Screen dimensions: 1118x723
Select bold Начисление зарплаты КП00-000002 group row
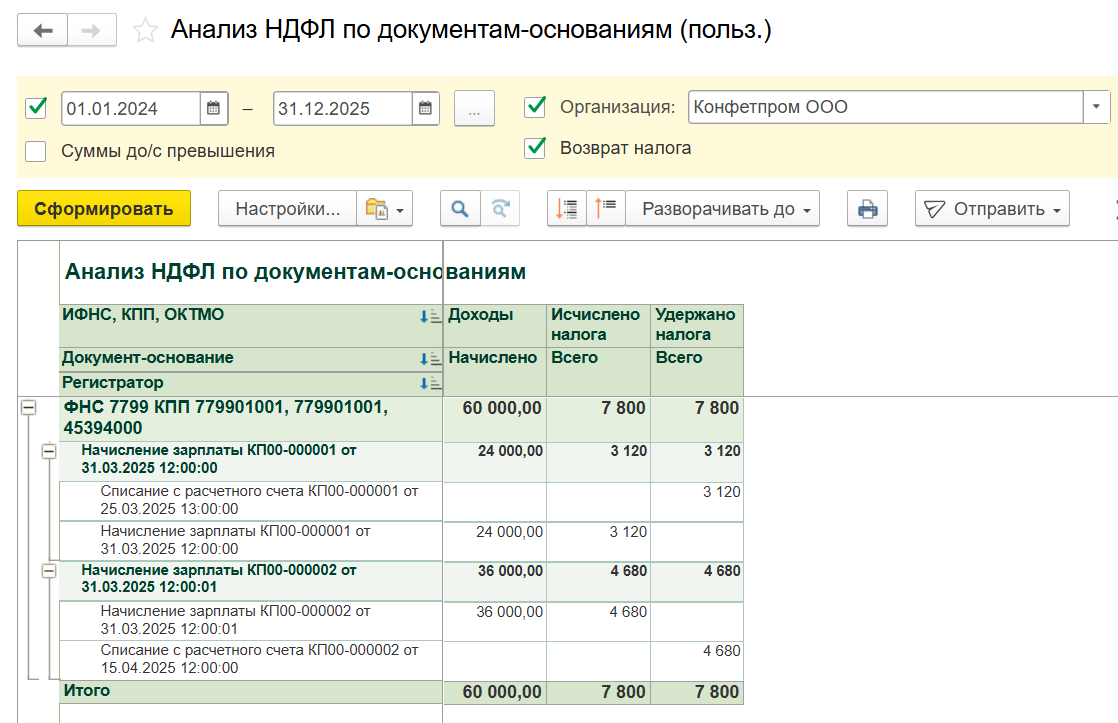(x=251, y=579)
